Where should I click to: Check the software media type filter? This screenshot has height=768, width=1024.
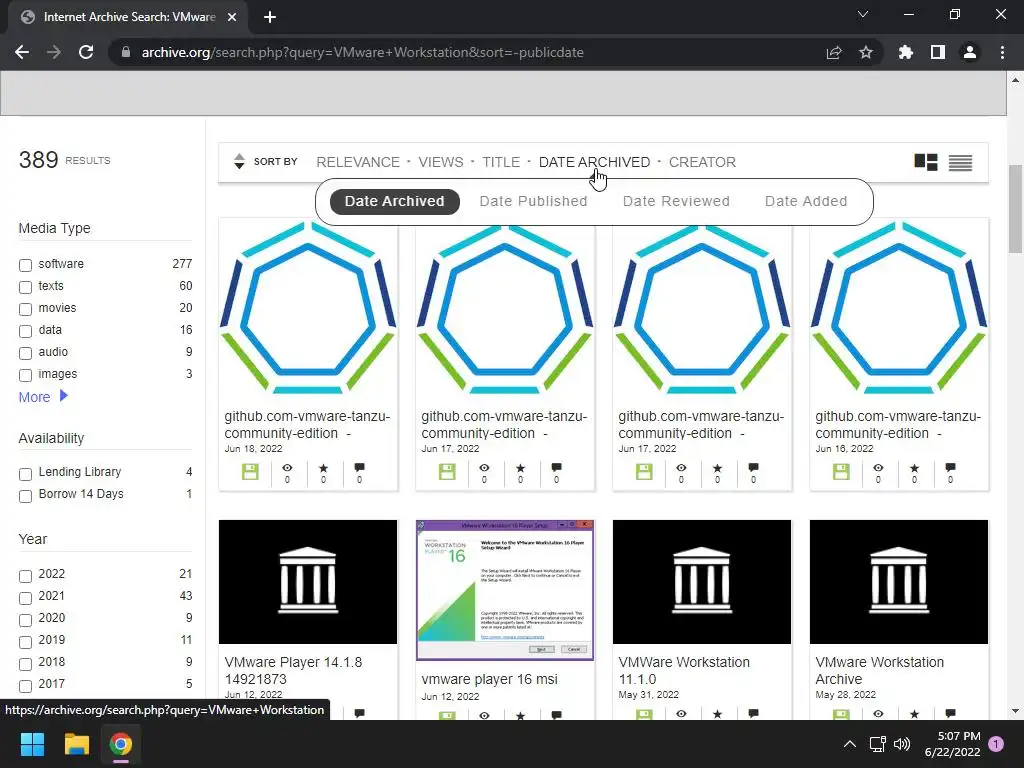[x=25, y=264]
